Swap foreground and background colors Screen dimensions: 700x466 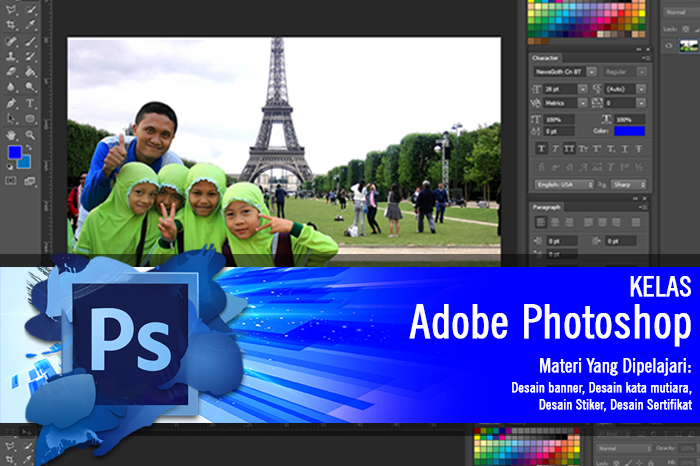(x=29, y=148)
